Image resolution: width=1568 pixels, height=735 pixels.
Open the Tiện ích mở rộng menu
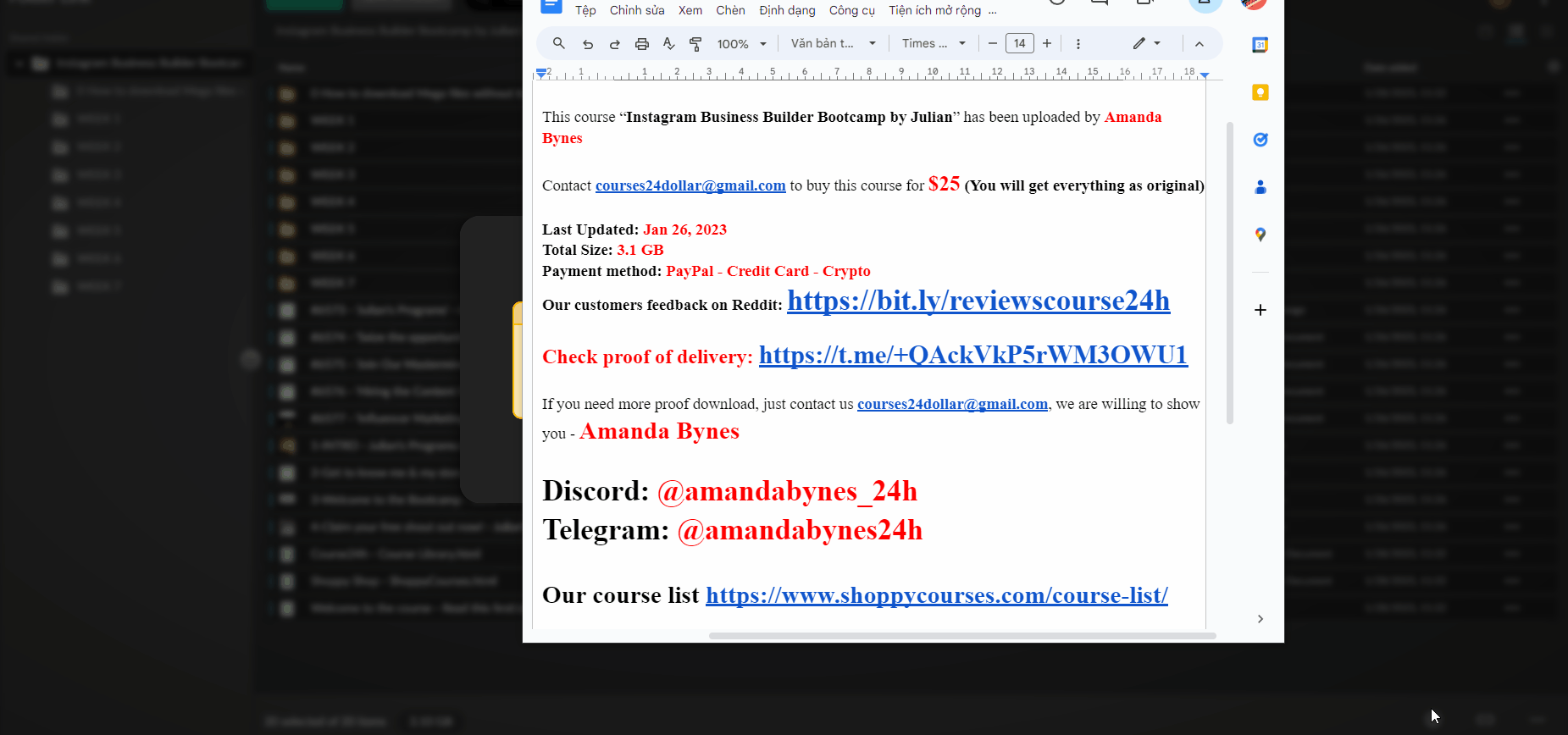[934, 10]
